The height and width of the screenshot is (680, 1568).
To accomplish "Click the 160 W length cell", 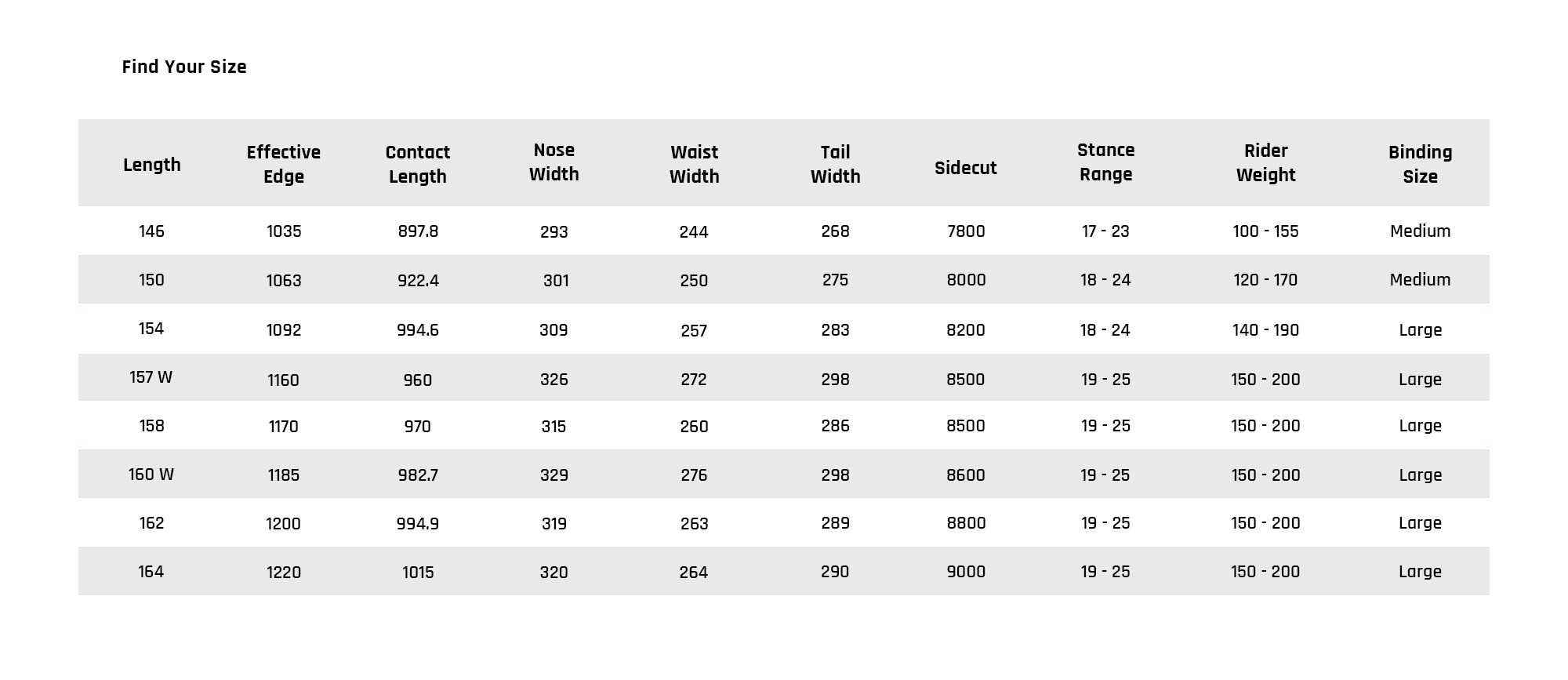I will (151, 475).
